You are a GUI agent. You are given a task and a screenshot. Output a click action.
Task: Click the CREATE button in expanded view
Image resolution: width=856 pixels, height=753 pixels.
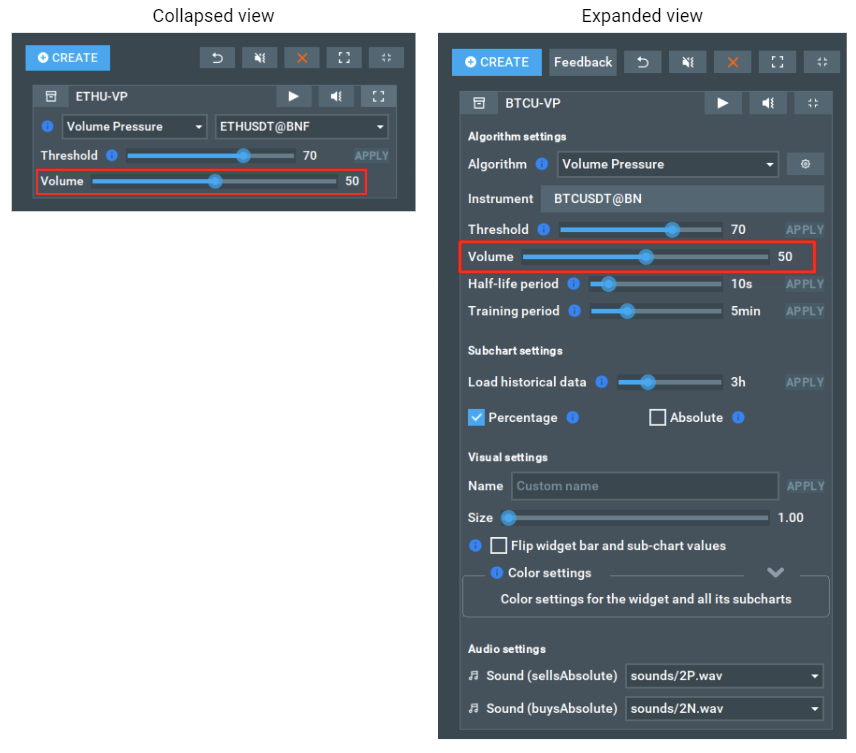point(496,62)
